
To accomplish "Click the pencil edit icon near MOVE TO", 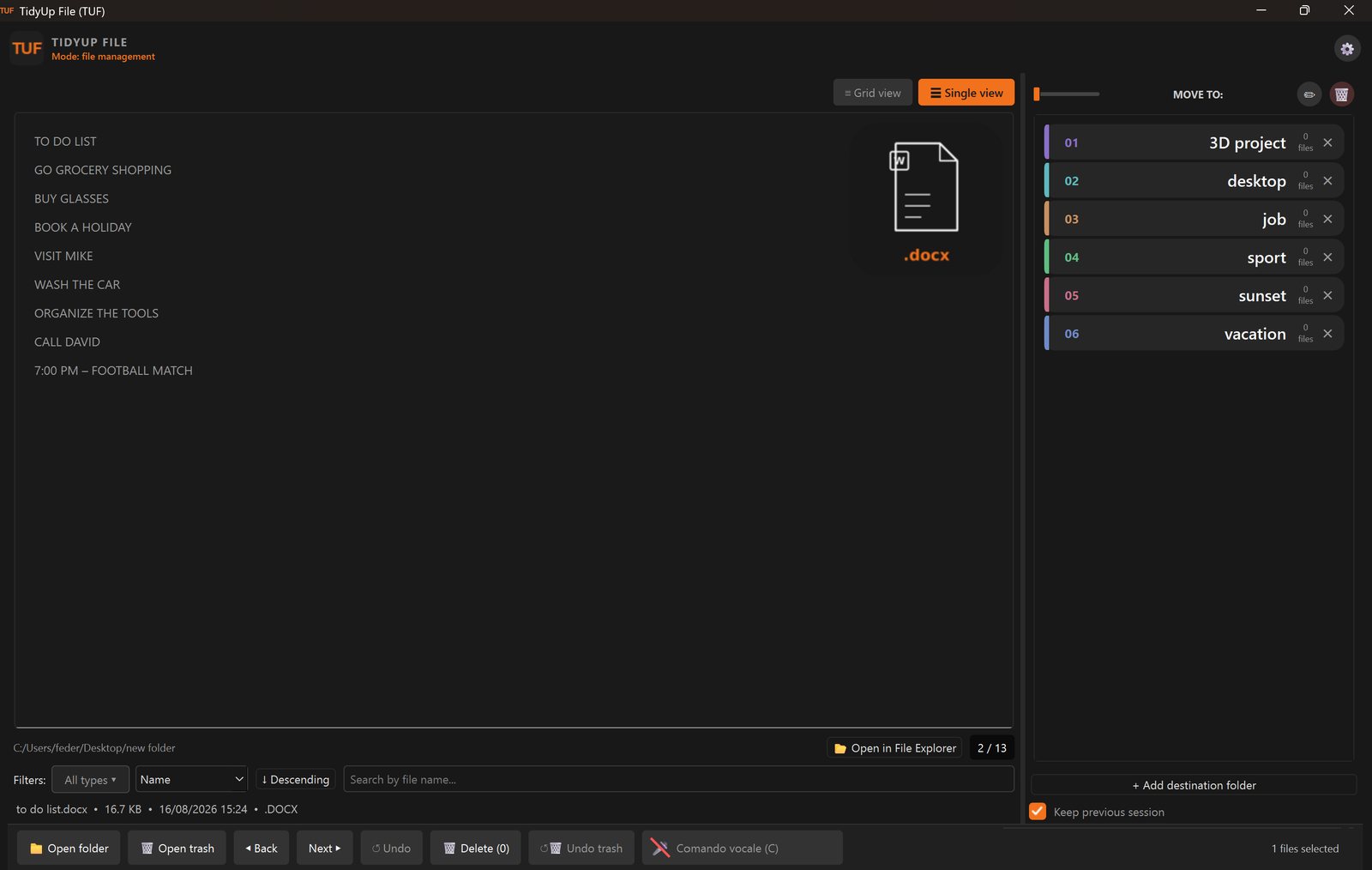I will click(x=1309, y=94).
